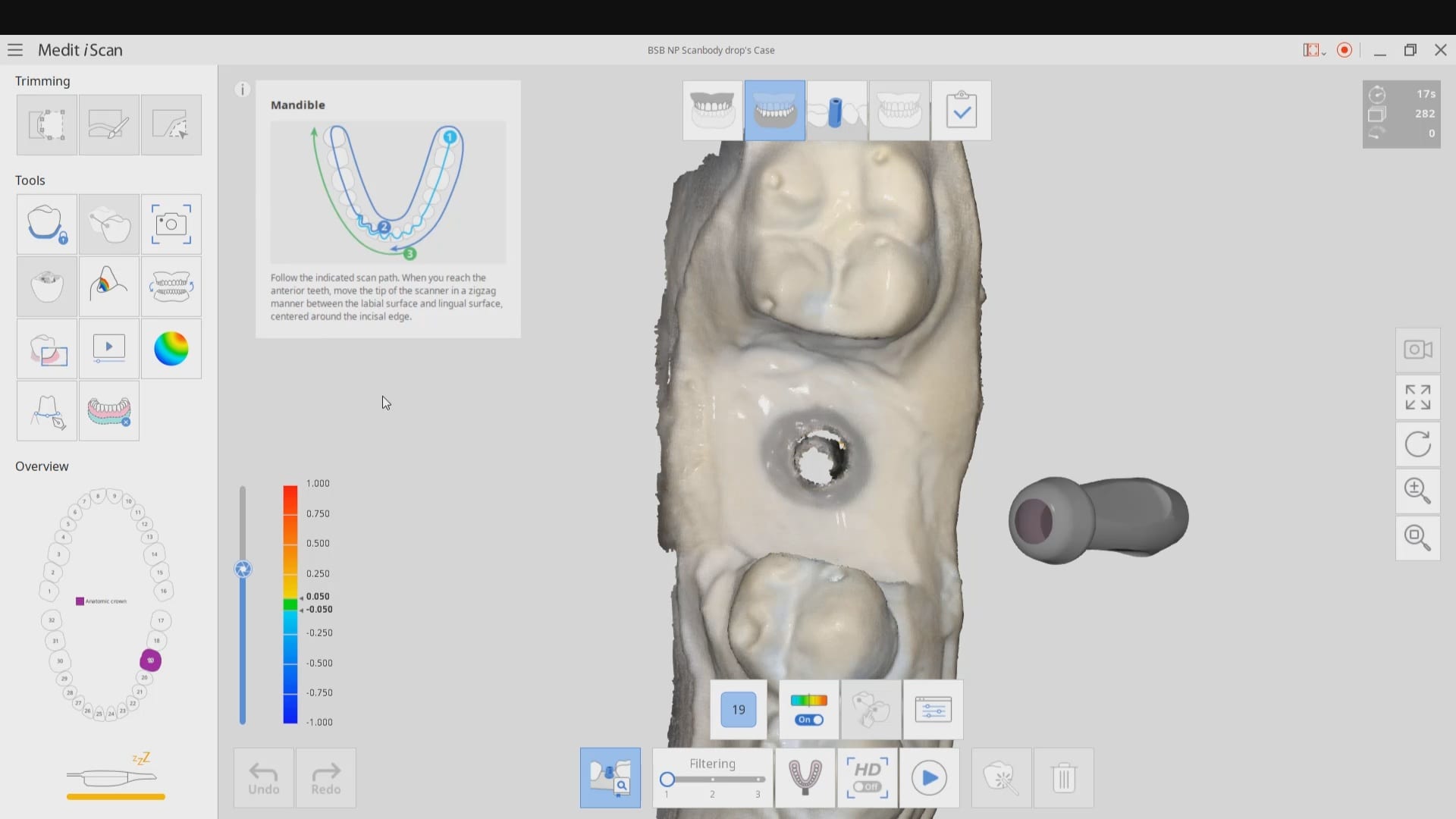1456x819 pixels.
Task: Select the brush trimming tool
Action: (x=109, y=125)
